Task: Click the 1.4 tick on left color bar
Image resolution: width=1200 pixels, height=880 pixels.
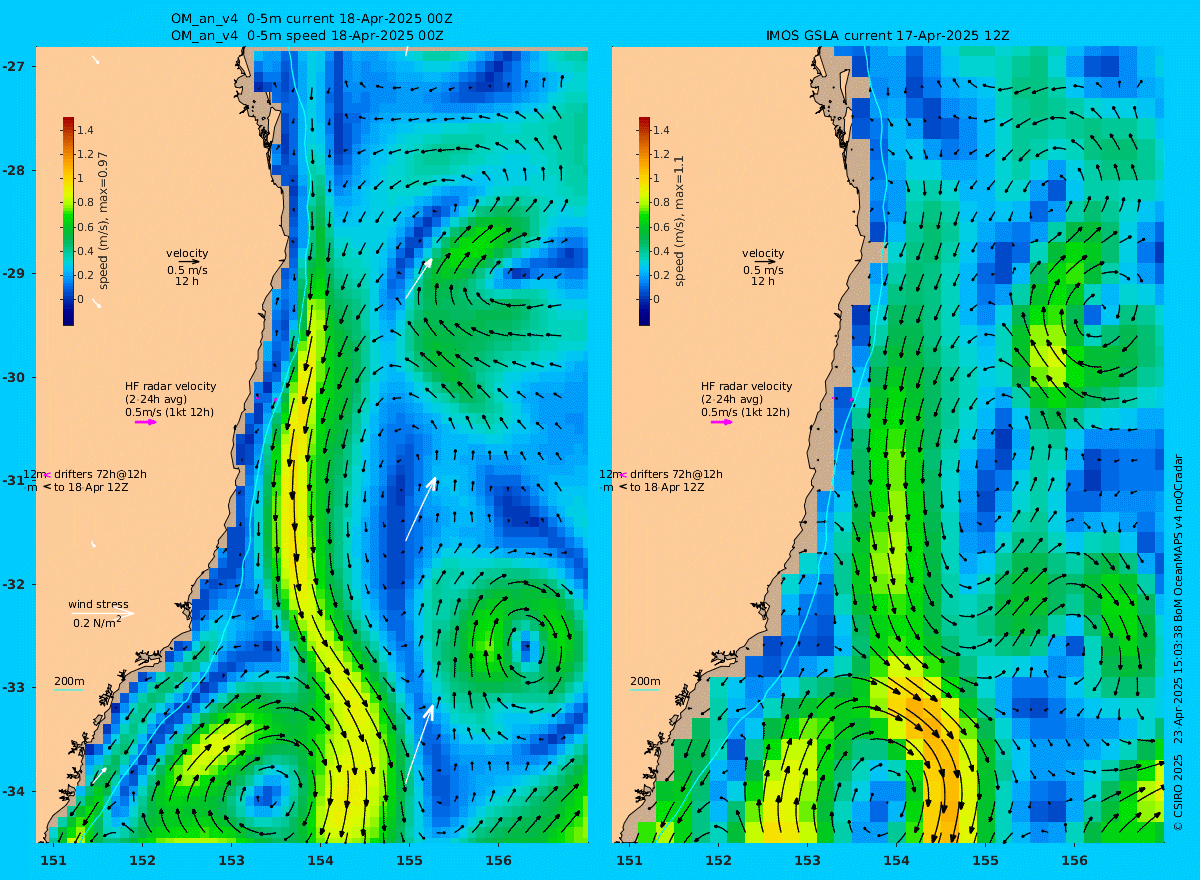Action: click(x=86, y=130)
